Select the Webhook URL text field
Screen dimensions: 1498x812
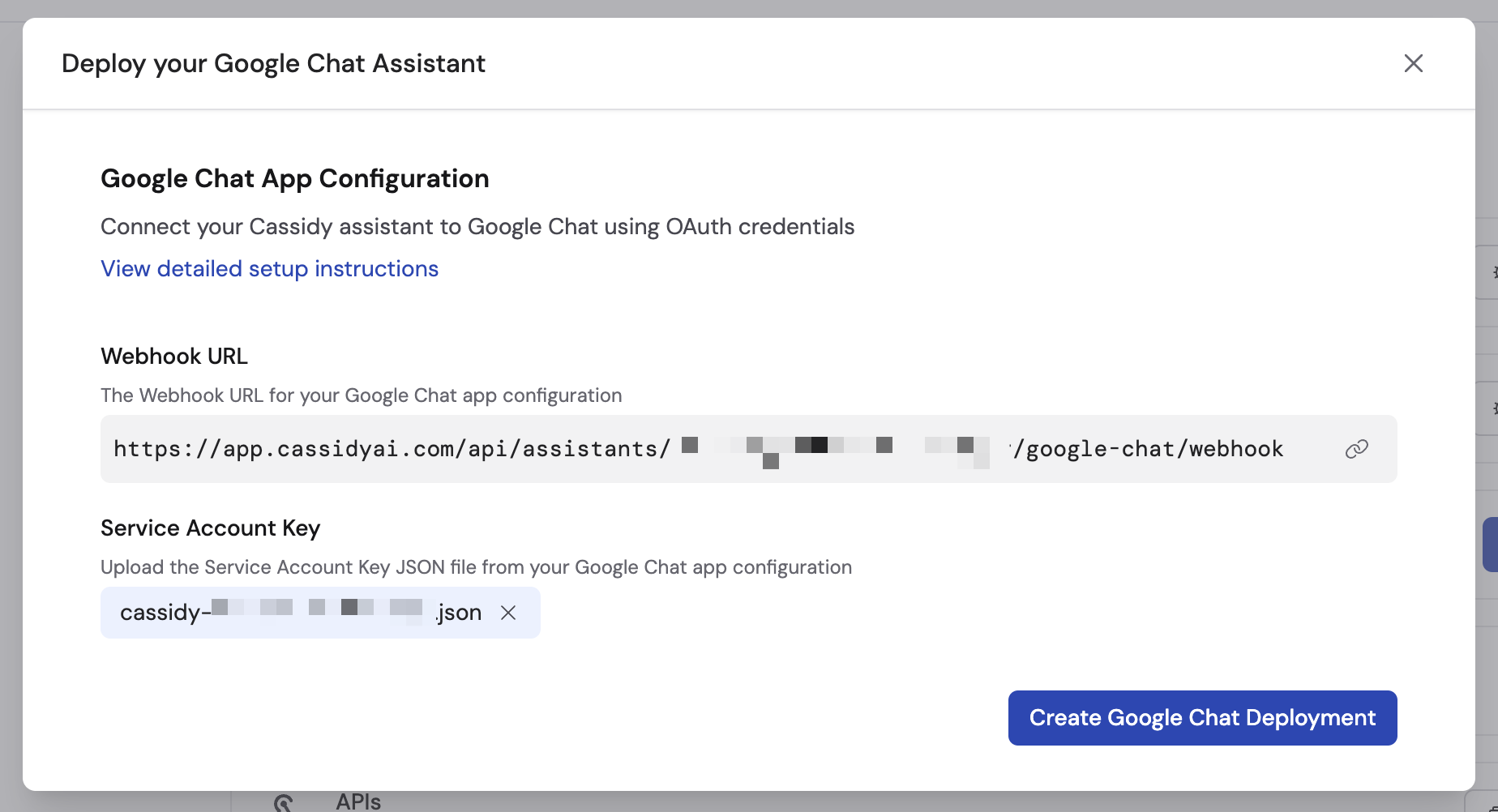697,448
